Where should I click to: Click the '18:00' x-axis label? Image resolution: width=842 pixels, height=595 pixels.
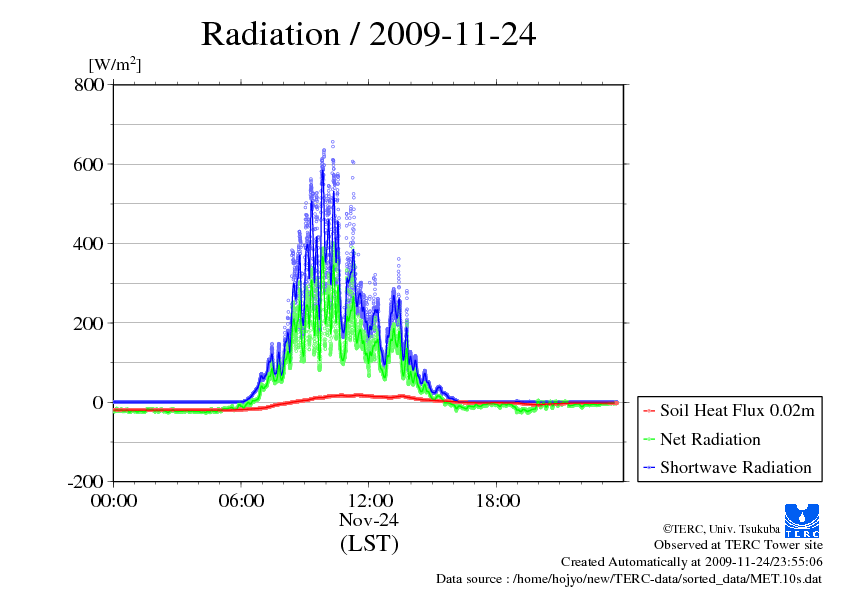click(x=497, y=501)
